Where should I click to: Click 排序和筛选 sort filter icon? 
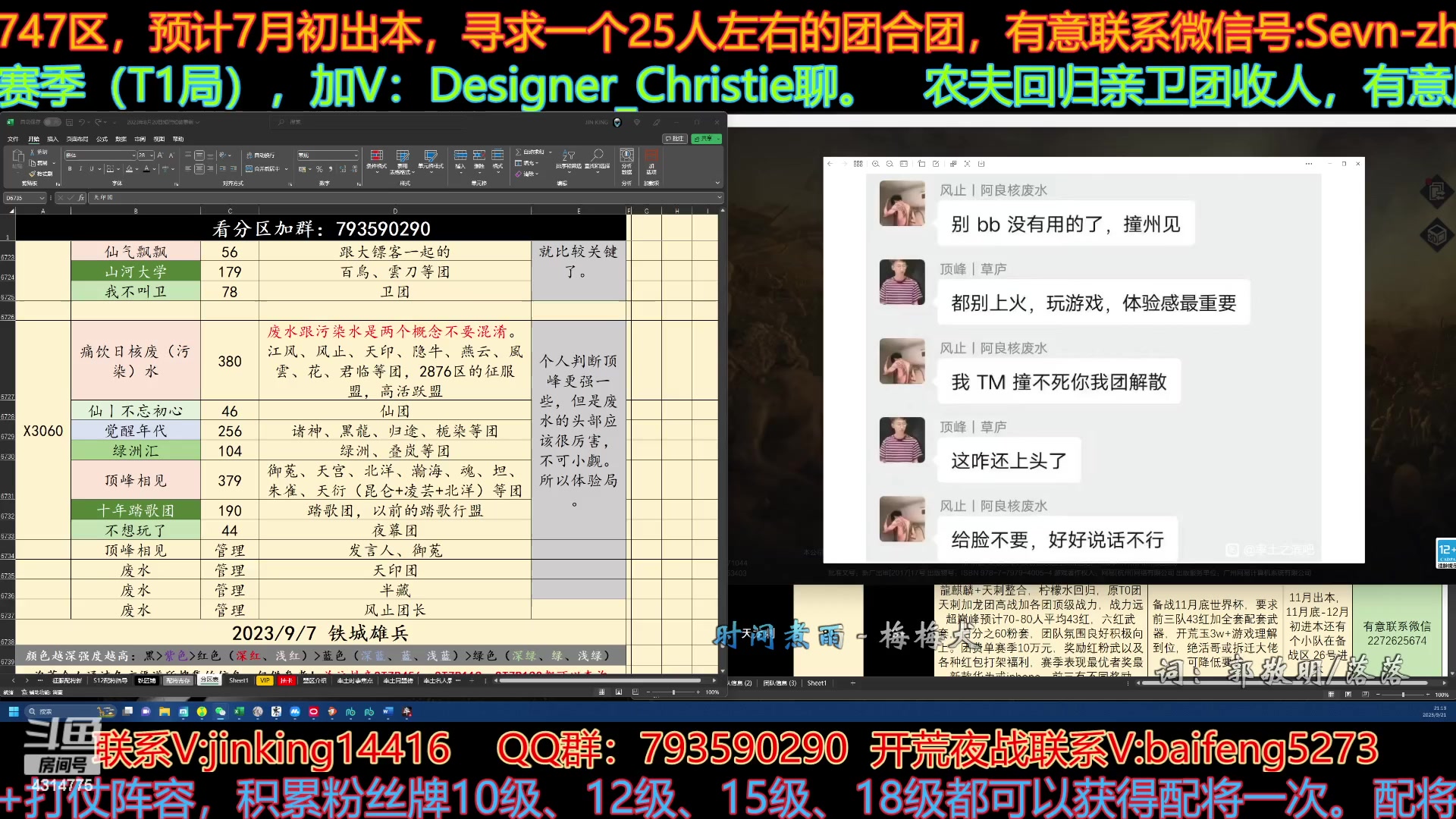[x=569, y=155]
